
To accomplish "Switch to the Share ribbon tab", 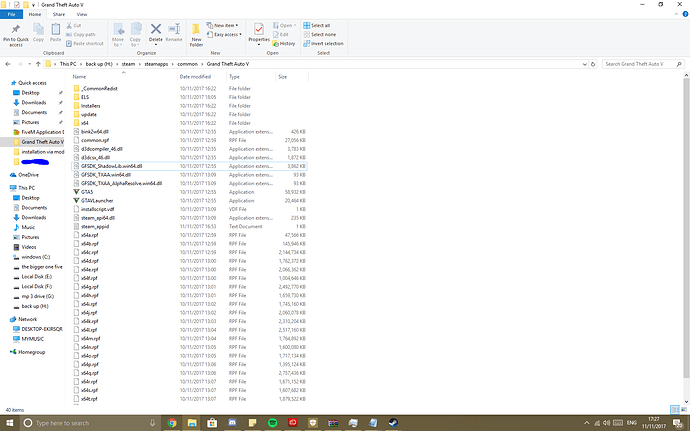I will point(59,14).
